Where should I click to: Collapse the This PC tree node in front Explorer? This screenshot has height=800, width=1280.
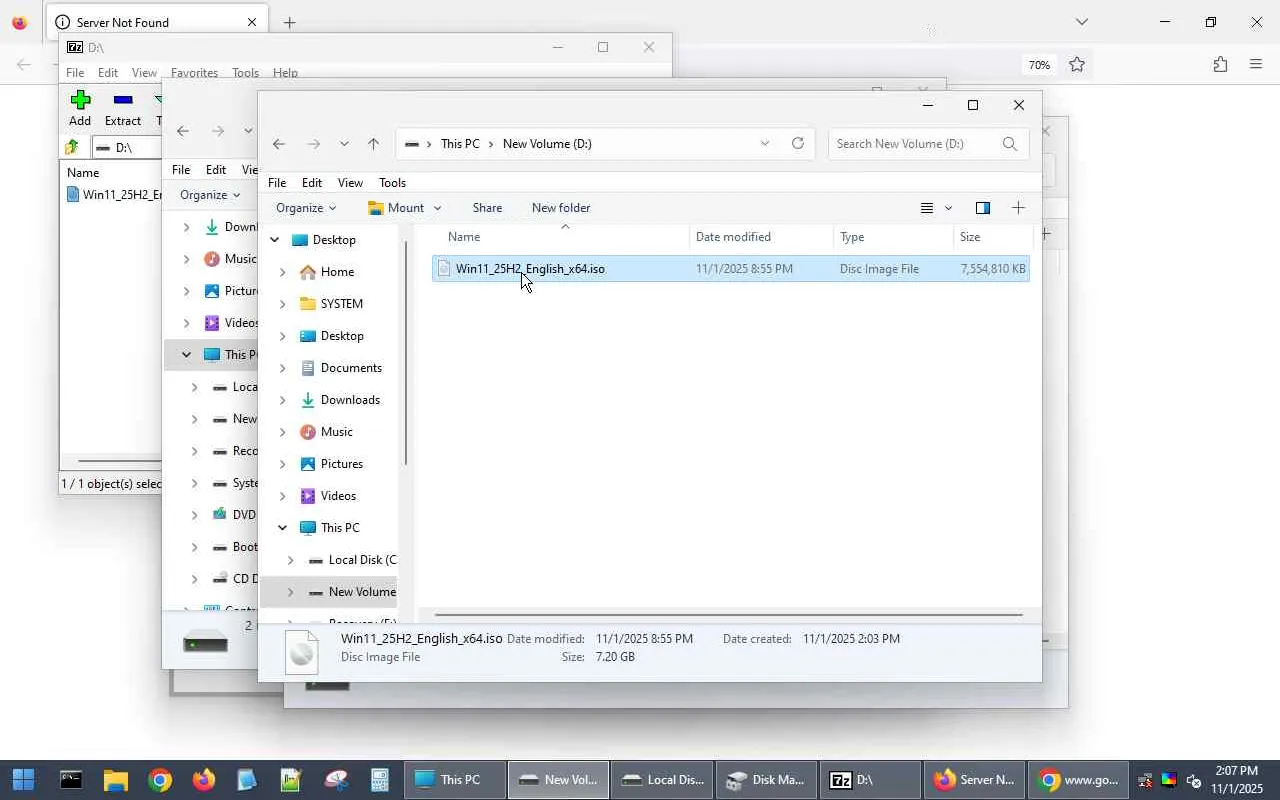(x=282, y=528)
